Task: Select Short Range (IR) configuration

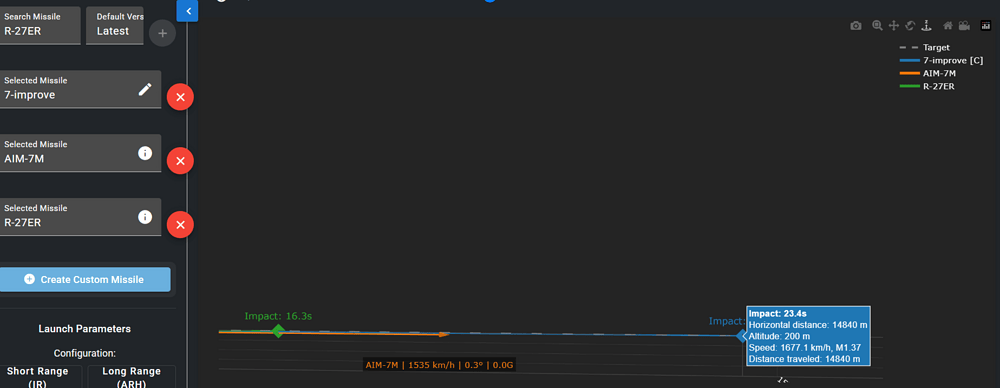Action: tap(38, 377)
